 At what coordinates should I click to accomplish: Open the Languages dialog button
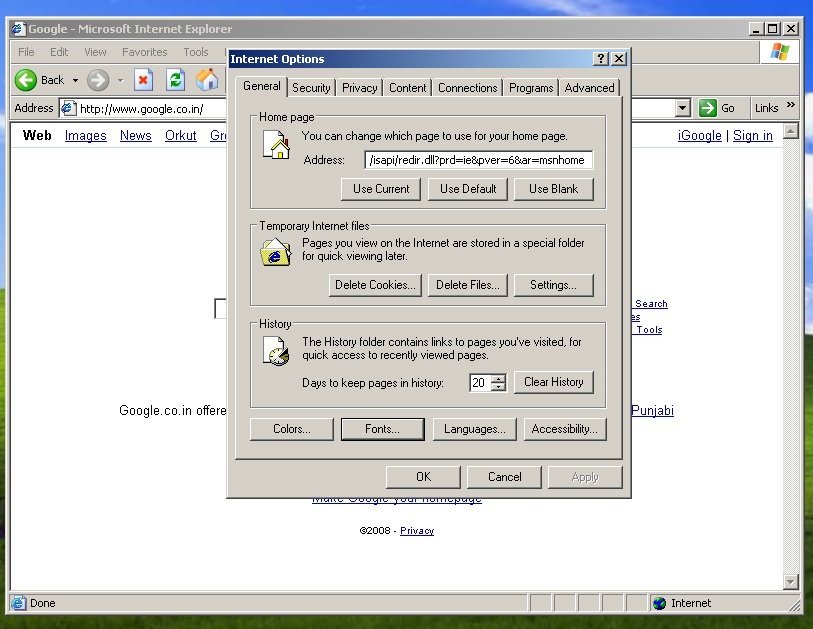click(474, 429)
